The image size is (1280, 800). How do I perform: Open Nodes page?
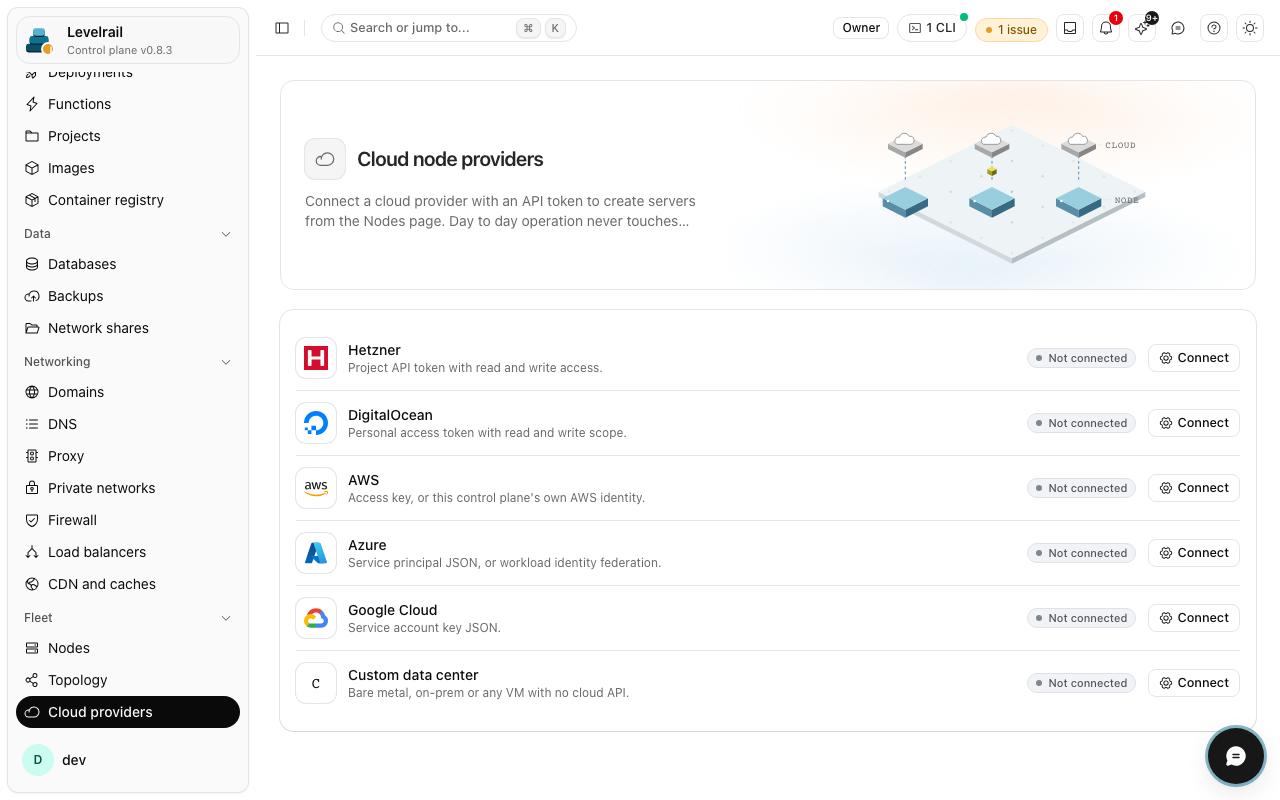(x=128, y=648)
